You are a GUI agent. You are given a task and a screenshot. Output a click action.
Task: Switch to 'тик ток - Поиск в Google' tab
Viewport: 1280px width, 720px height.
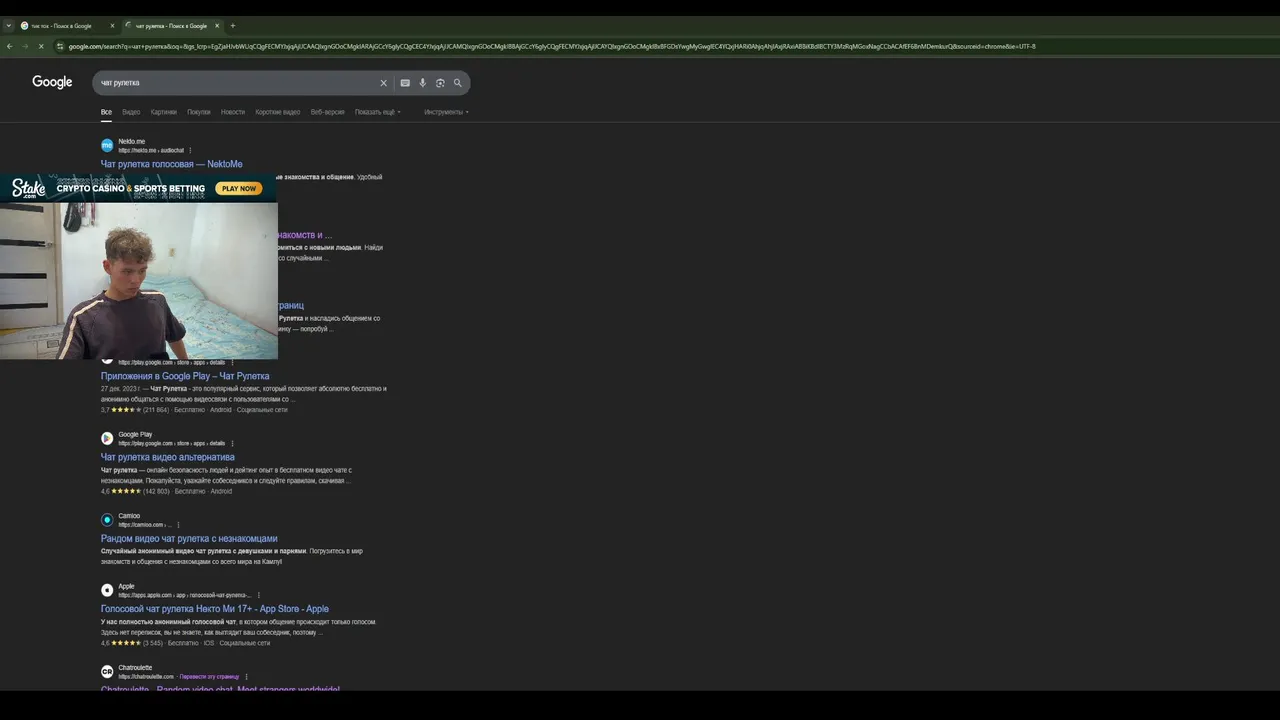point(68,26)
